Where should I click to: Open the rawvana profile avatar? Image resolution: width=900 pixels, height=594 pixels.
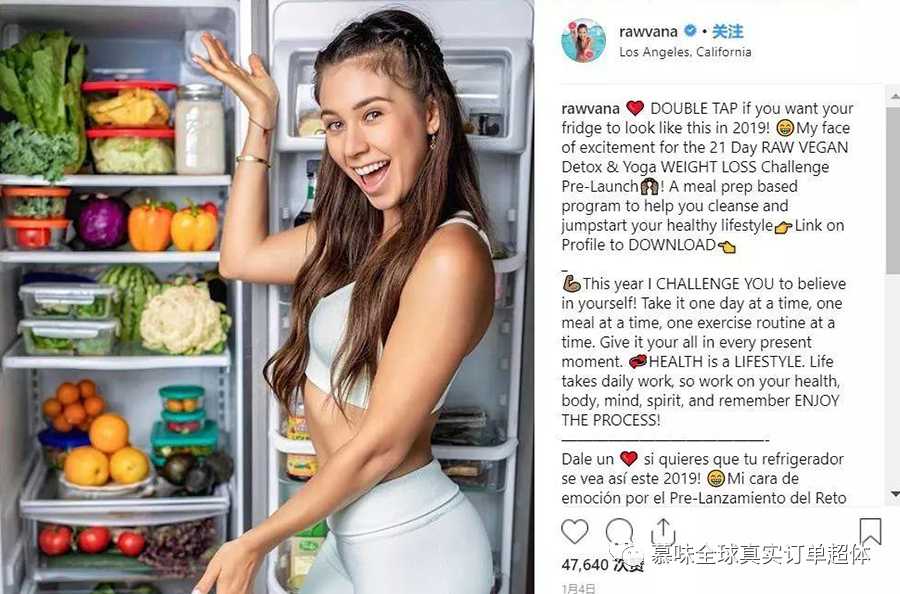tap(583, 41)
